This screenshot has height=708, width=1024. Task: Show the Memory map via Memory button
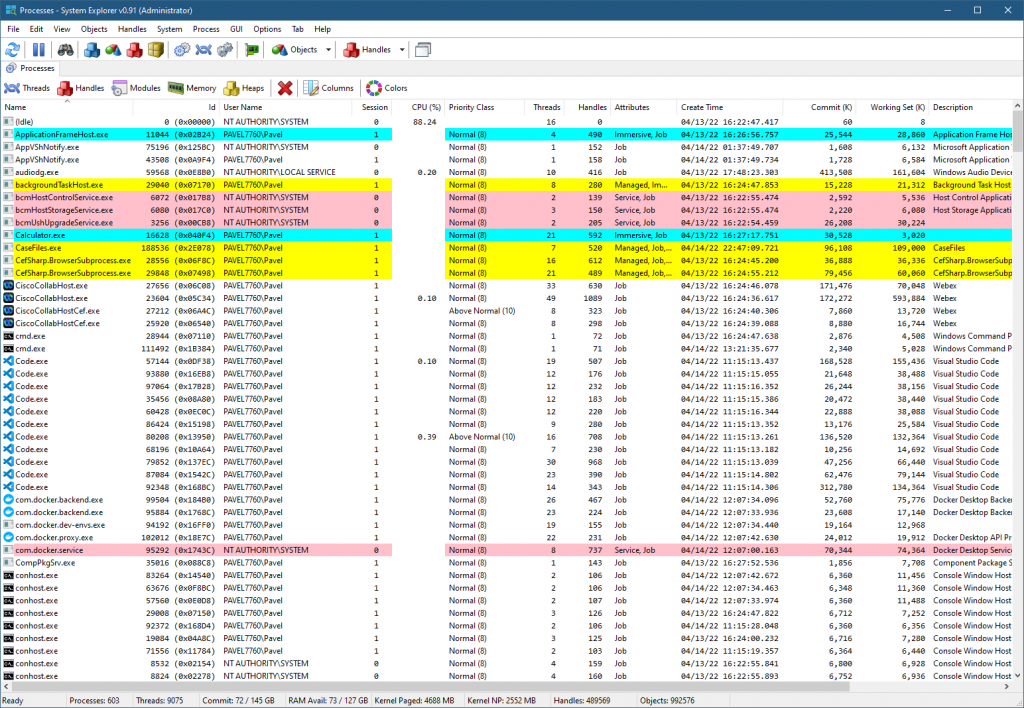point(192,88)
